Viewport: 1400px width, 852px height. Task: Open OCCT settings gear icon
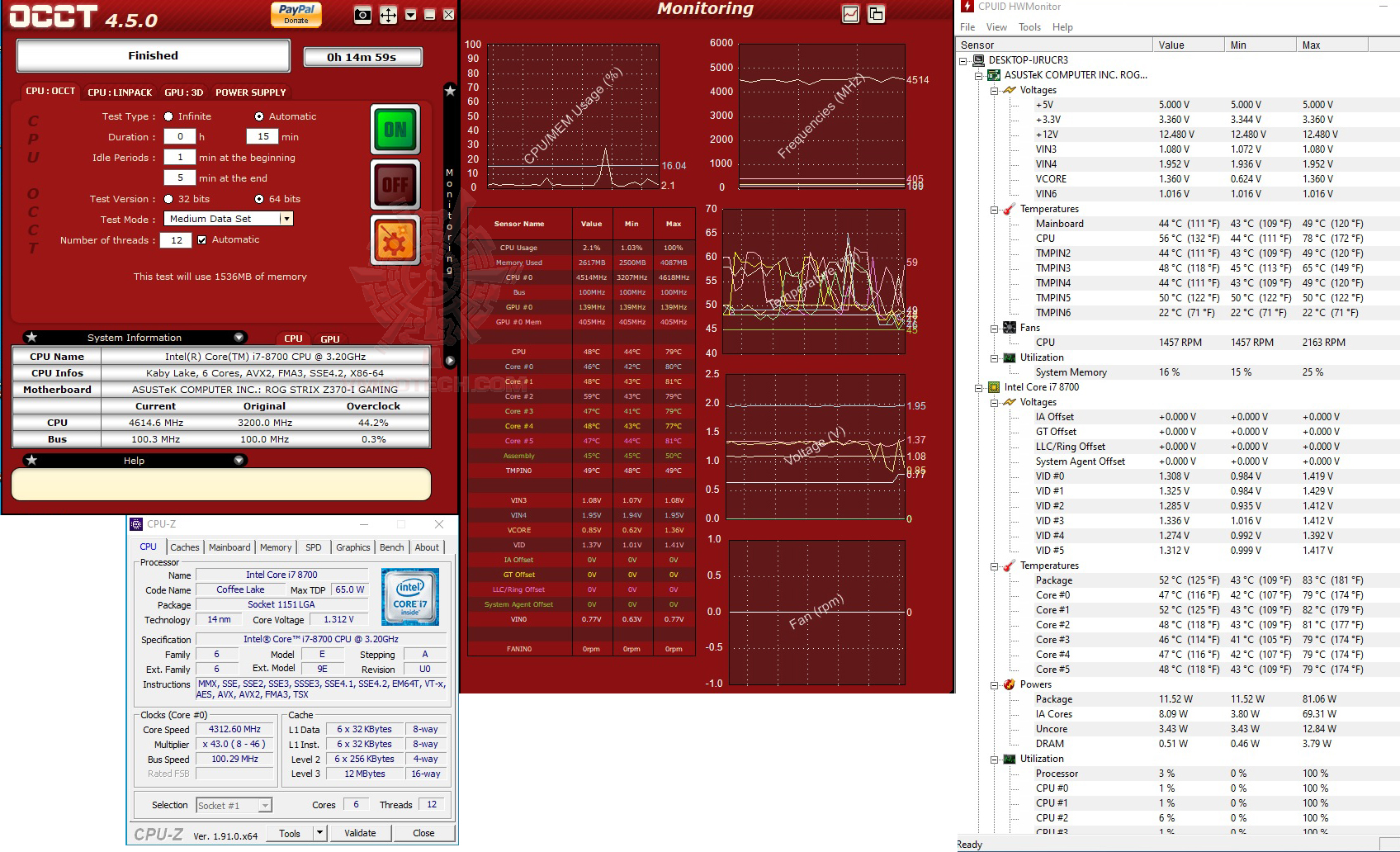tap(395, 240)
